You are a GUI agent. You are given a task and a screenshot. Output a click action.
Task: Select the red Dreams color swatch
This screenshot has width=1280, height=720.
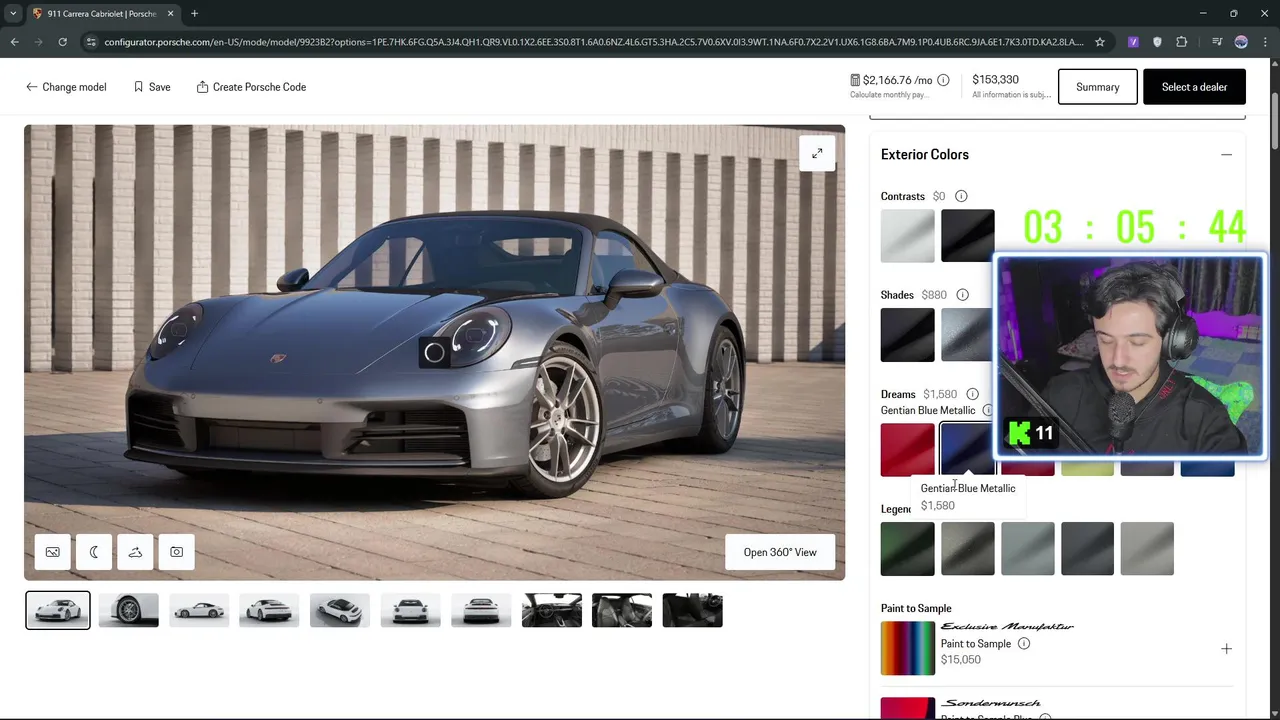(x=907, y=450)
